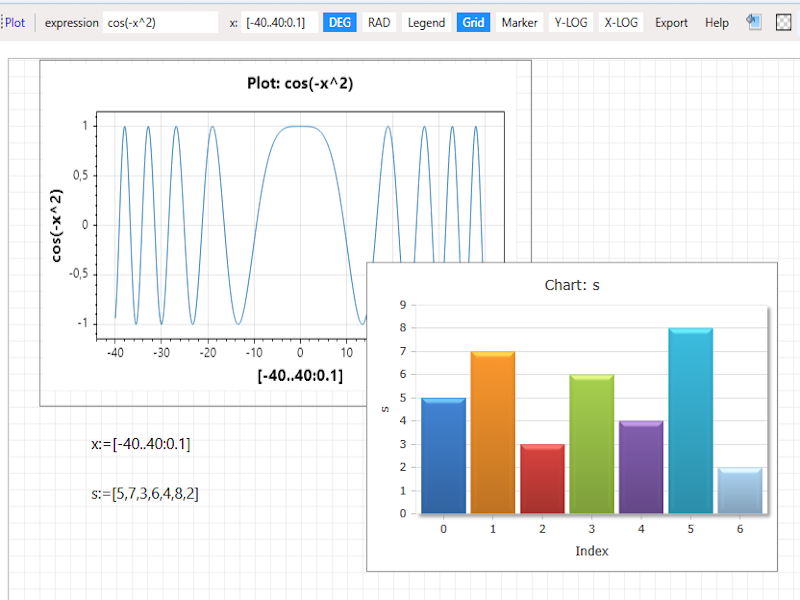Enable Y-LOG scale
Screen dimensions: 800x600
point(571,22)
